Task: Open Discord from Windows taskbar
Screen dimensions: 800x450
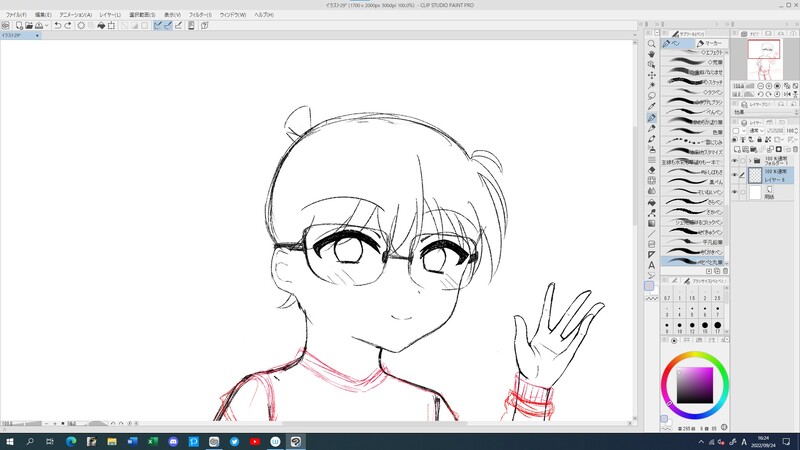Action: 173,441
